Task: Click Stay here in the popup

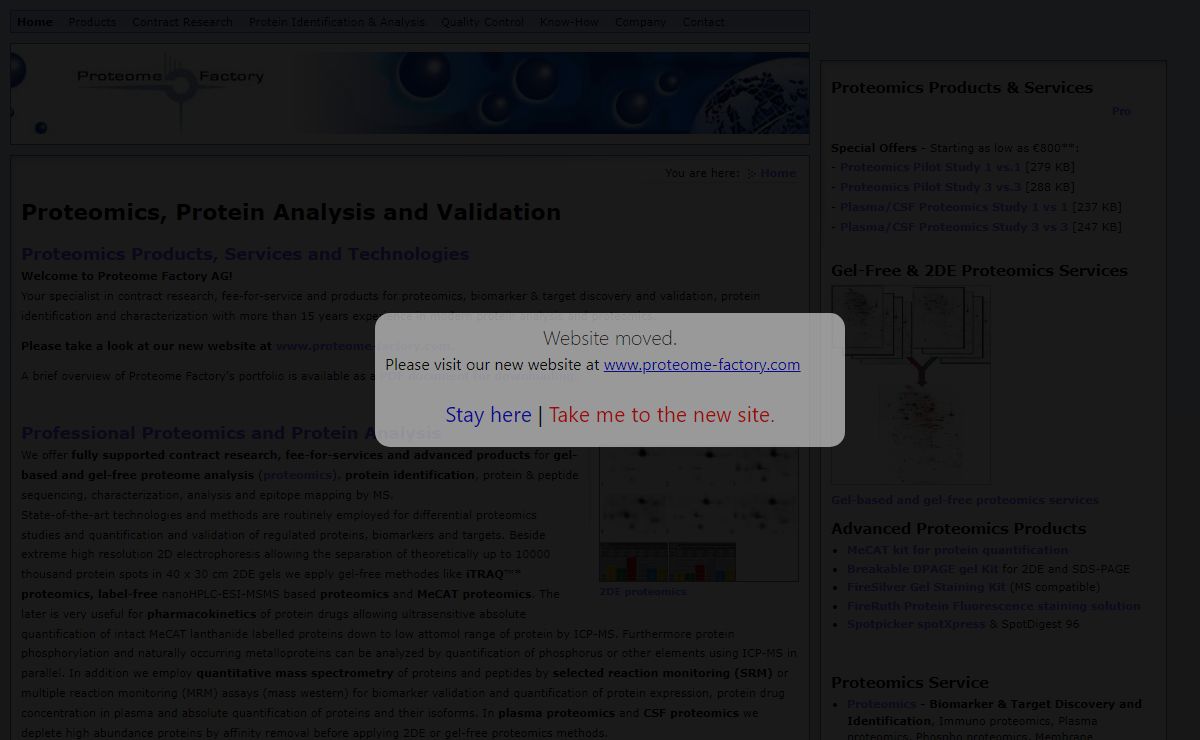Action: point(488,415)
